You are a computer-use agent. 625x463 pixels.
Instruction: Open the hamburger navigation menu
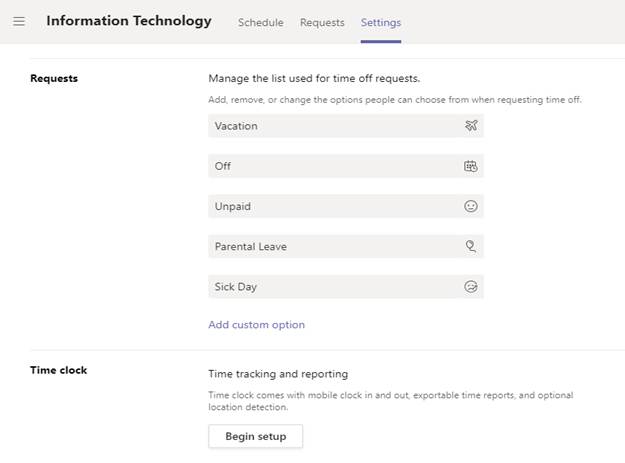(x=19, y=22)
